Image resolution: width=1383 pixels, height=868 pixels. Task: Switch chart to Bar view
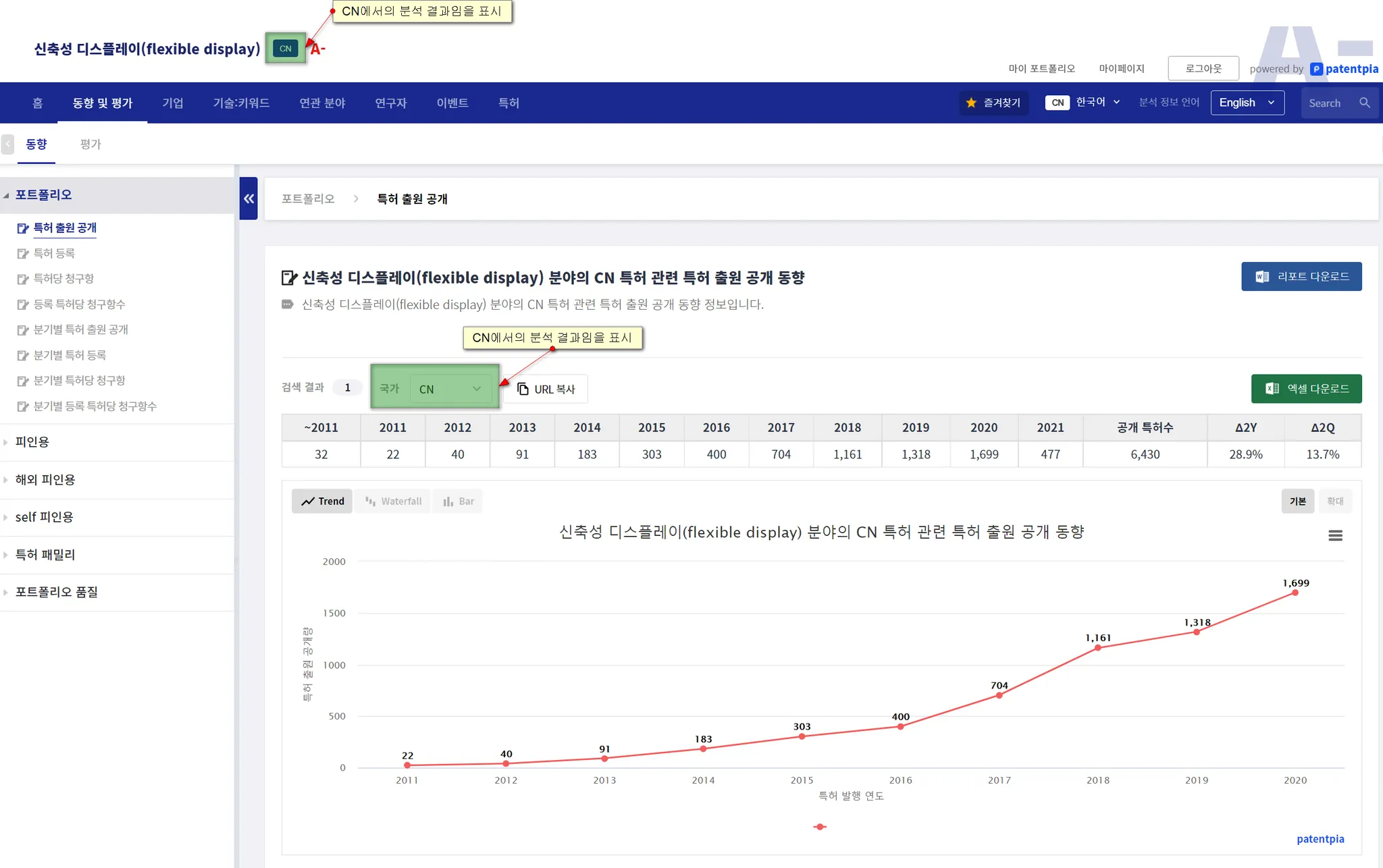point(459,501)
